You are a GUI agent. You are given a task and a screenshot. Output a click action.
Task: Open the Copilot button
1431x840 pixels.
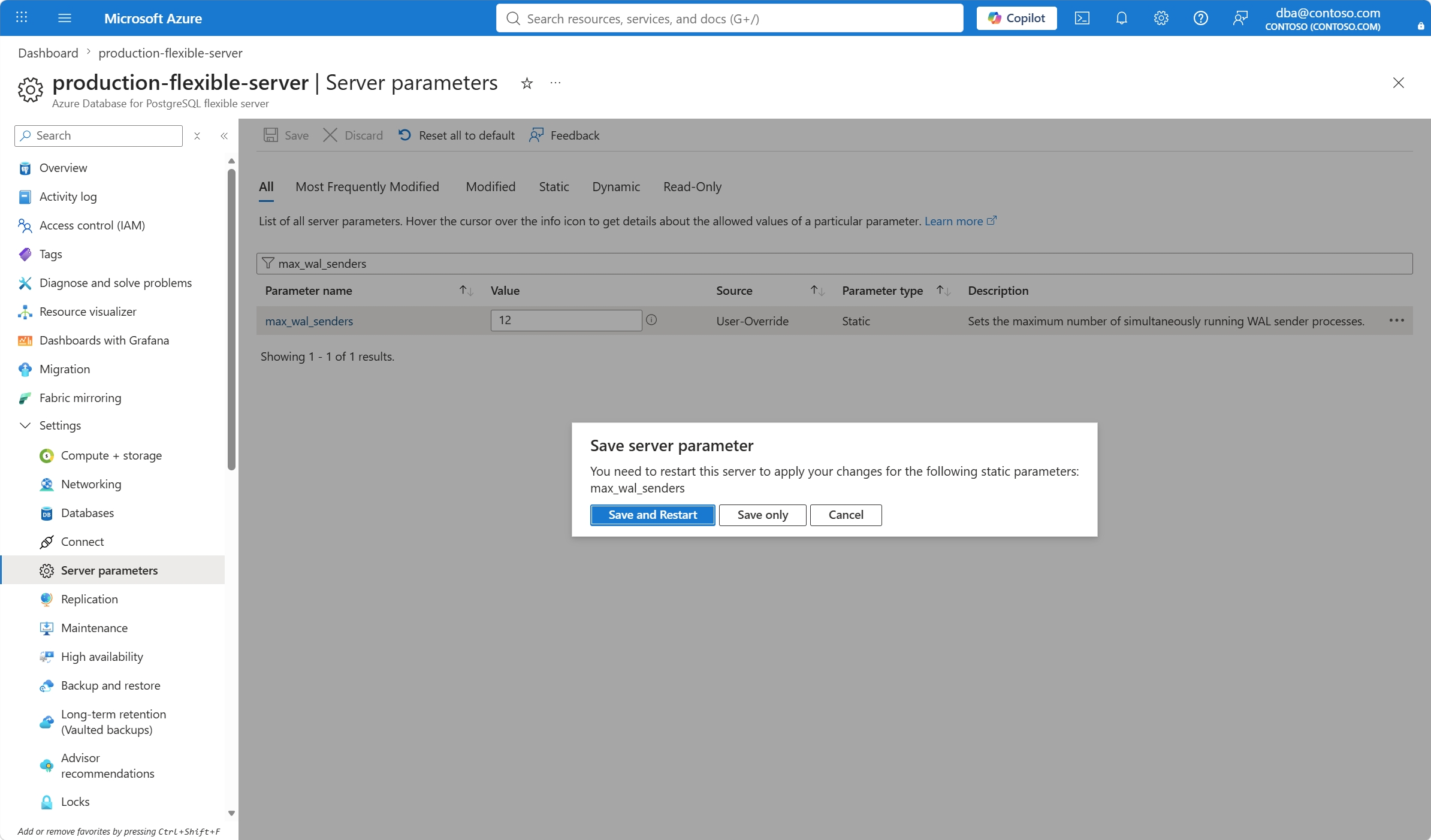click(x=1016, y=18)
